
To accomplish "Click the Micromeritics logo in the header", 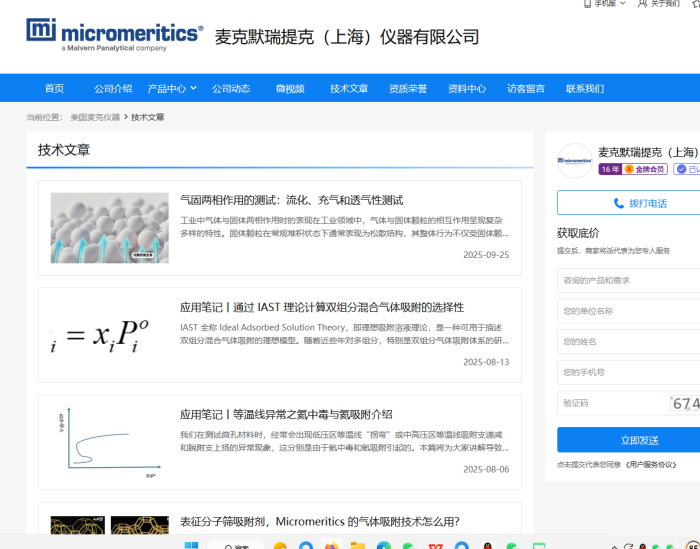I will [114, 35].
